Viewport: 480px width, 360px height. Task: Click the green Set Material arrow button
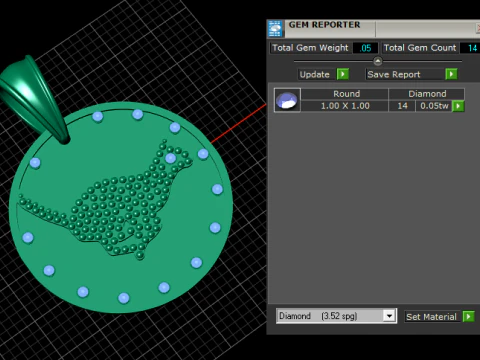point(468,316)
